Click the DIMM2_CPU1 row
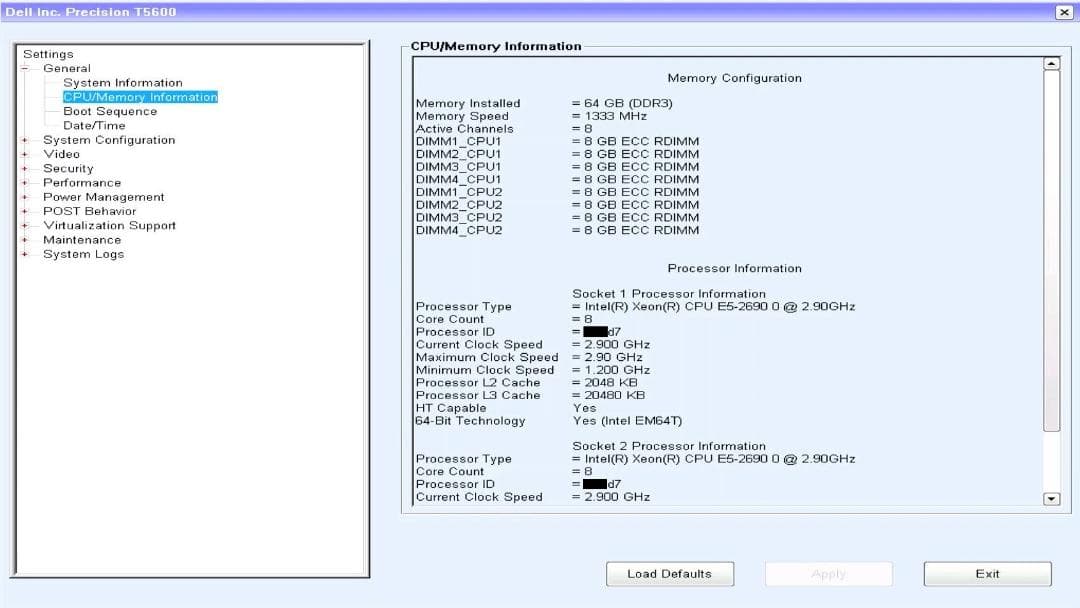1080x608 pixels. click(x=557, y=154)
